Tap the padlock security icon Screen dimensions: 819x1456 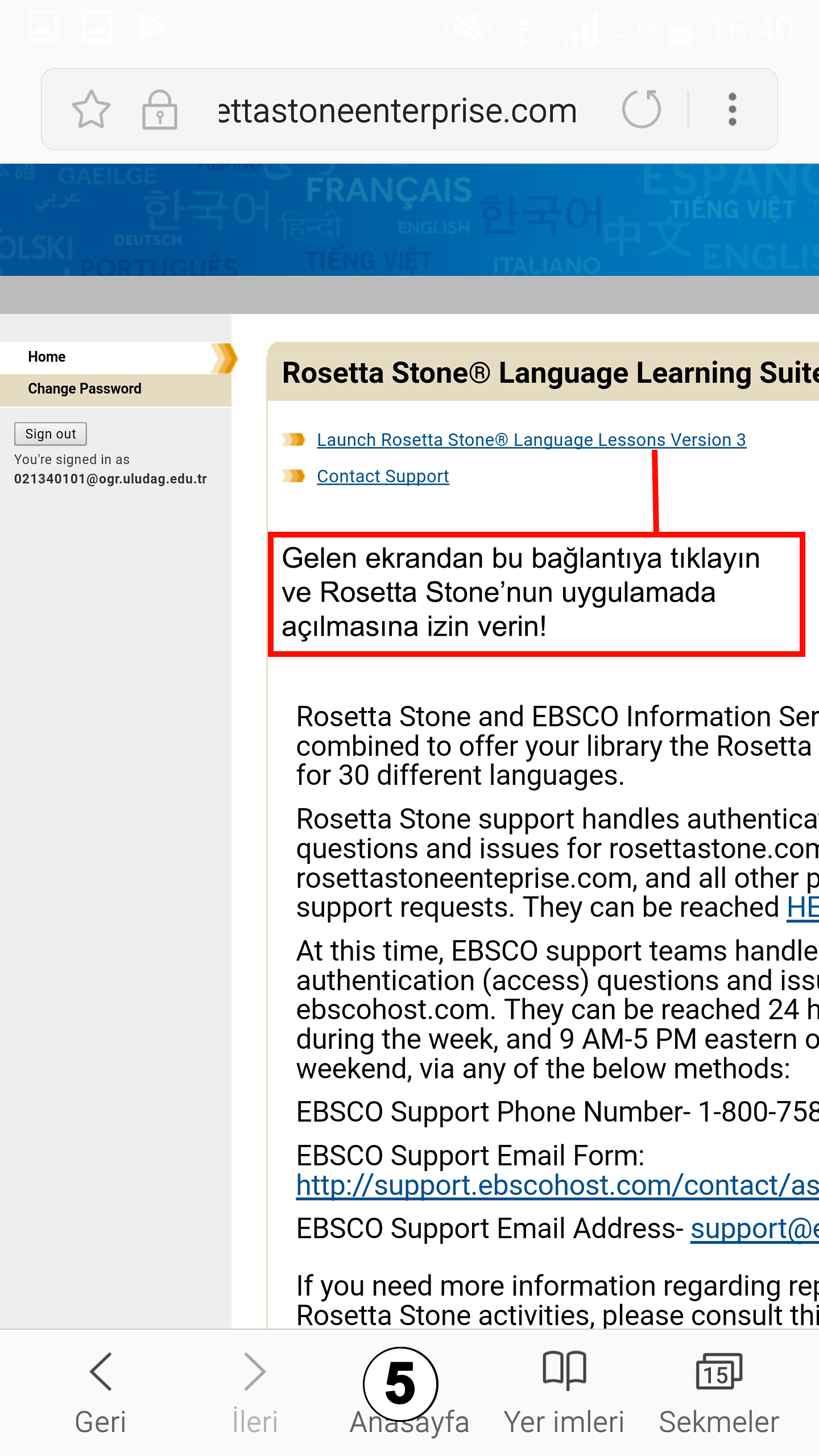pos(159,109)
